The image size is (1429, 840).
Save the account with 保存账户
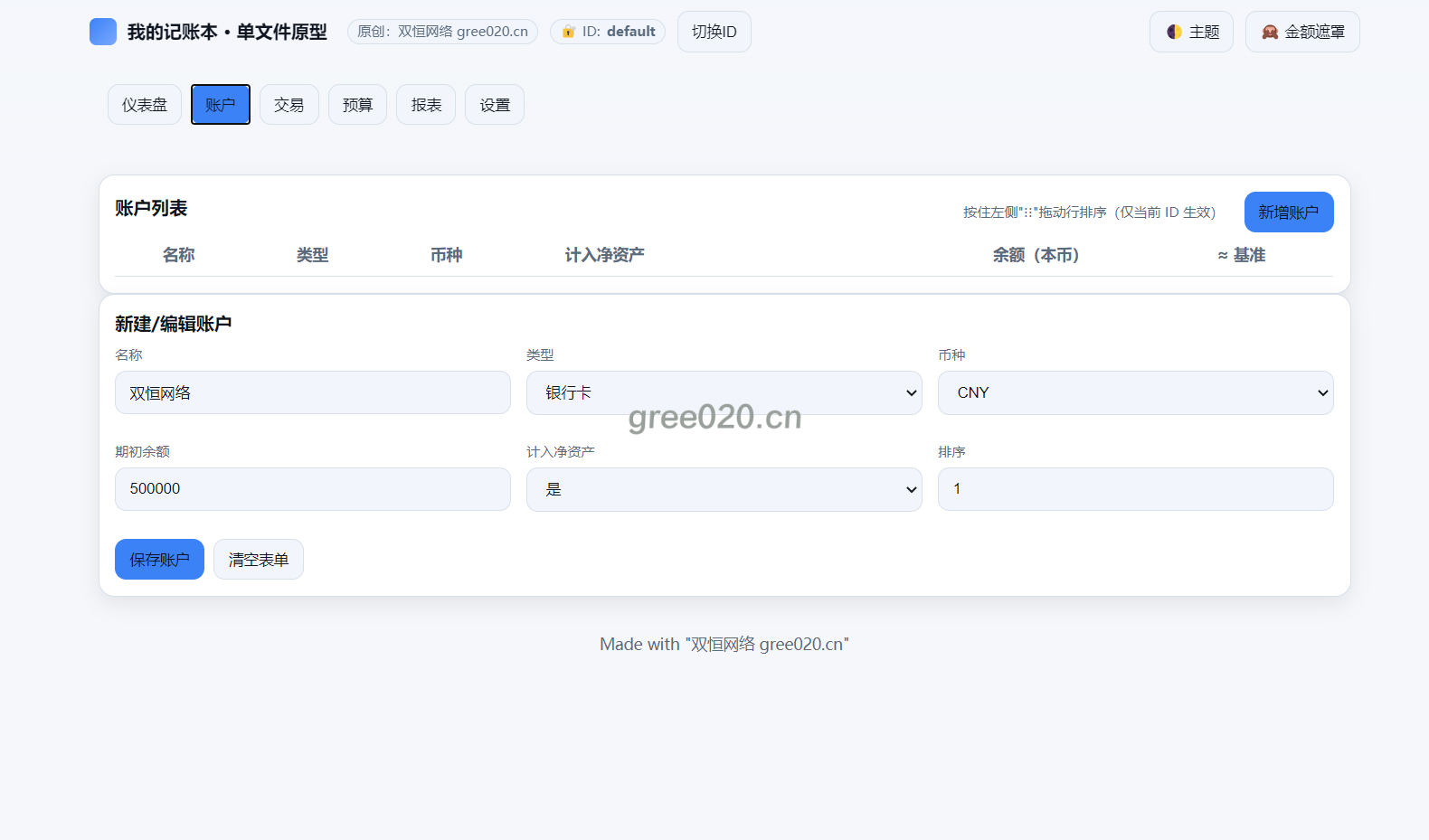click(159, 560)
